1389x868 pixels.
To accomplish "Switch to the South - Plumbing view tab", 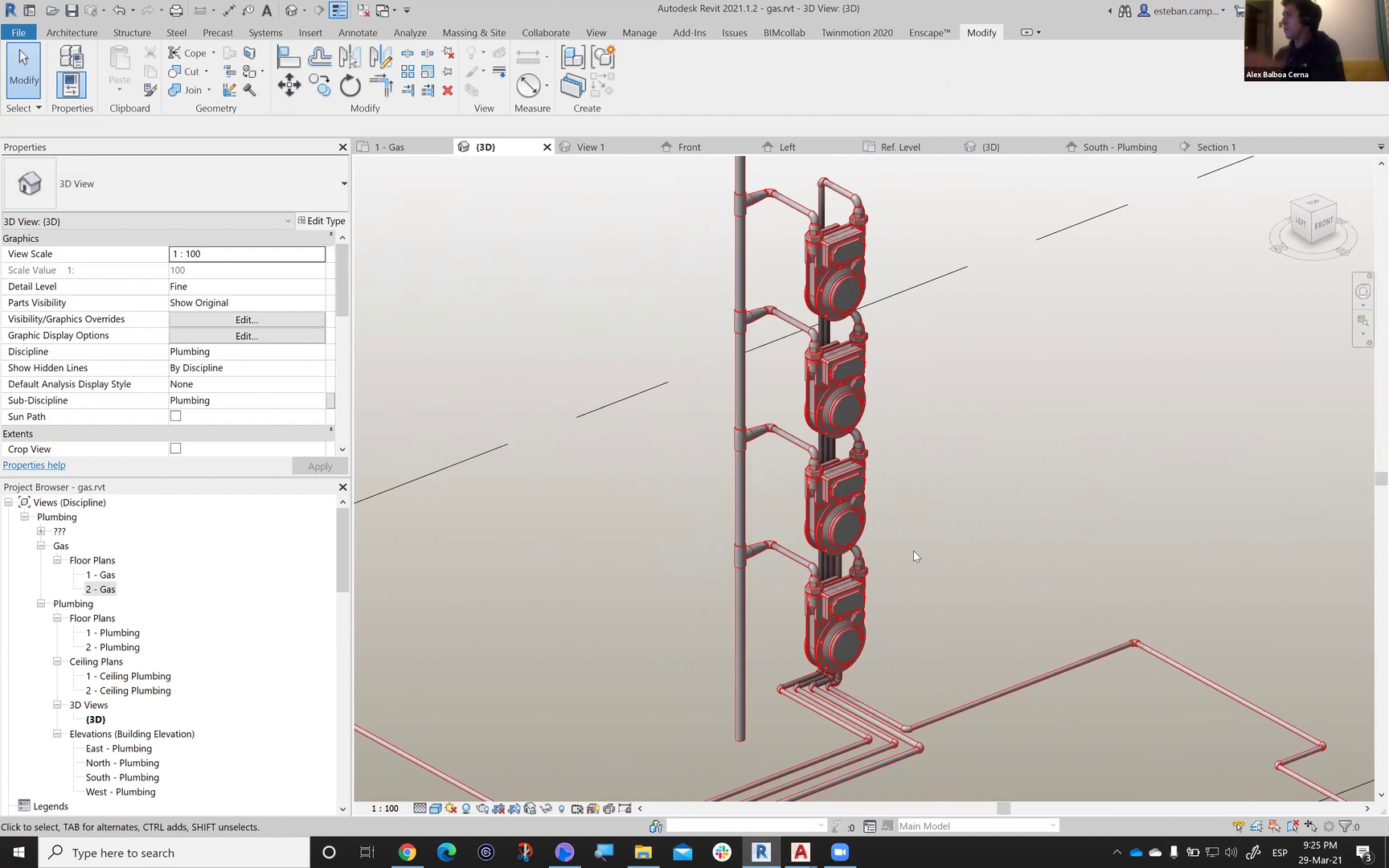I will pos(1119,147).
